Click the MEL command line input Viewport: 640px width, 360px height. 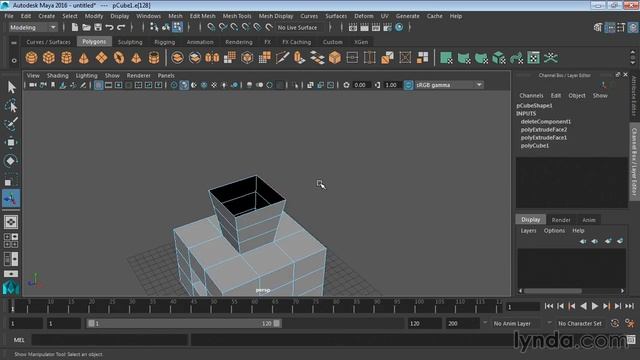(109, 340)
